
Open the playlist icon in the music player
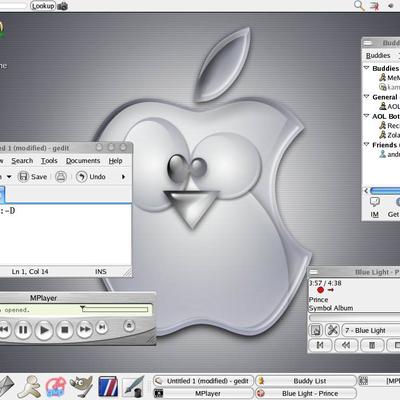[x=316, y=330]
